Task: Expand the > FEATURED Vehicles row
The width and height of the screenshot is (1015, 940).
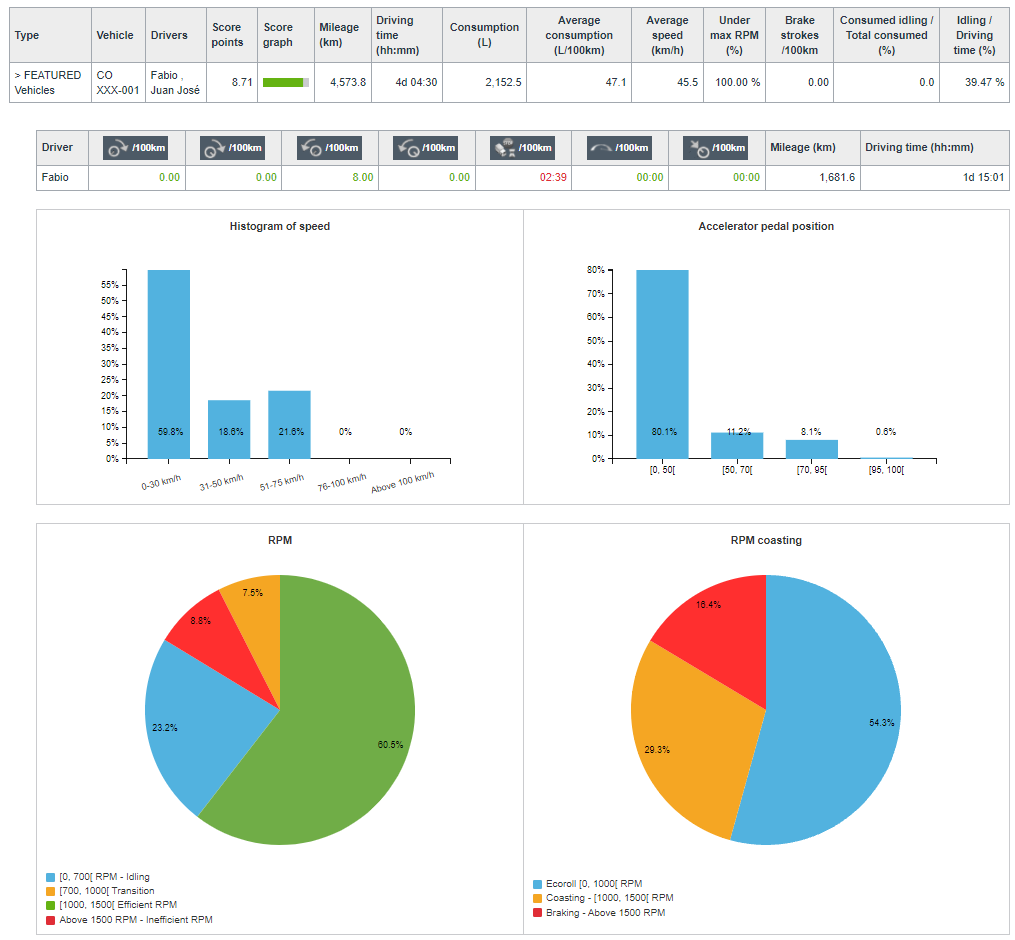Action: pyautogui.click(x=48, y=82)
